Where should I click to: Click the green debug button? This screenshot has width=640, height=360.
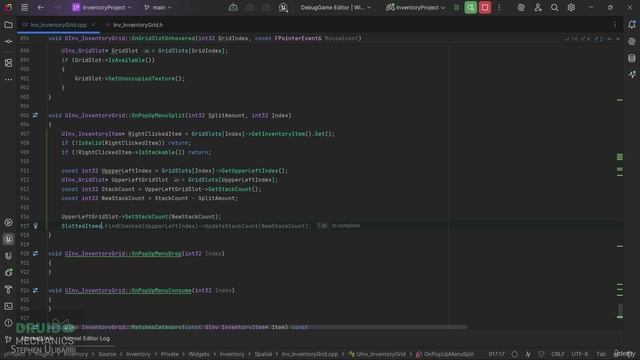pos(471,7)
